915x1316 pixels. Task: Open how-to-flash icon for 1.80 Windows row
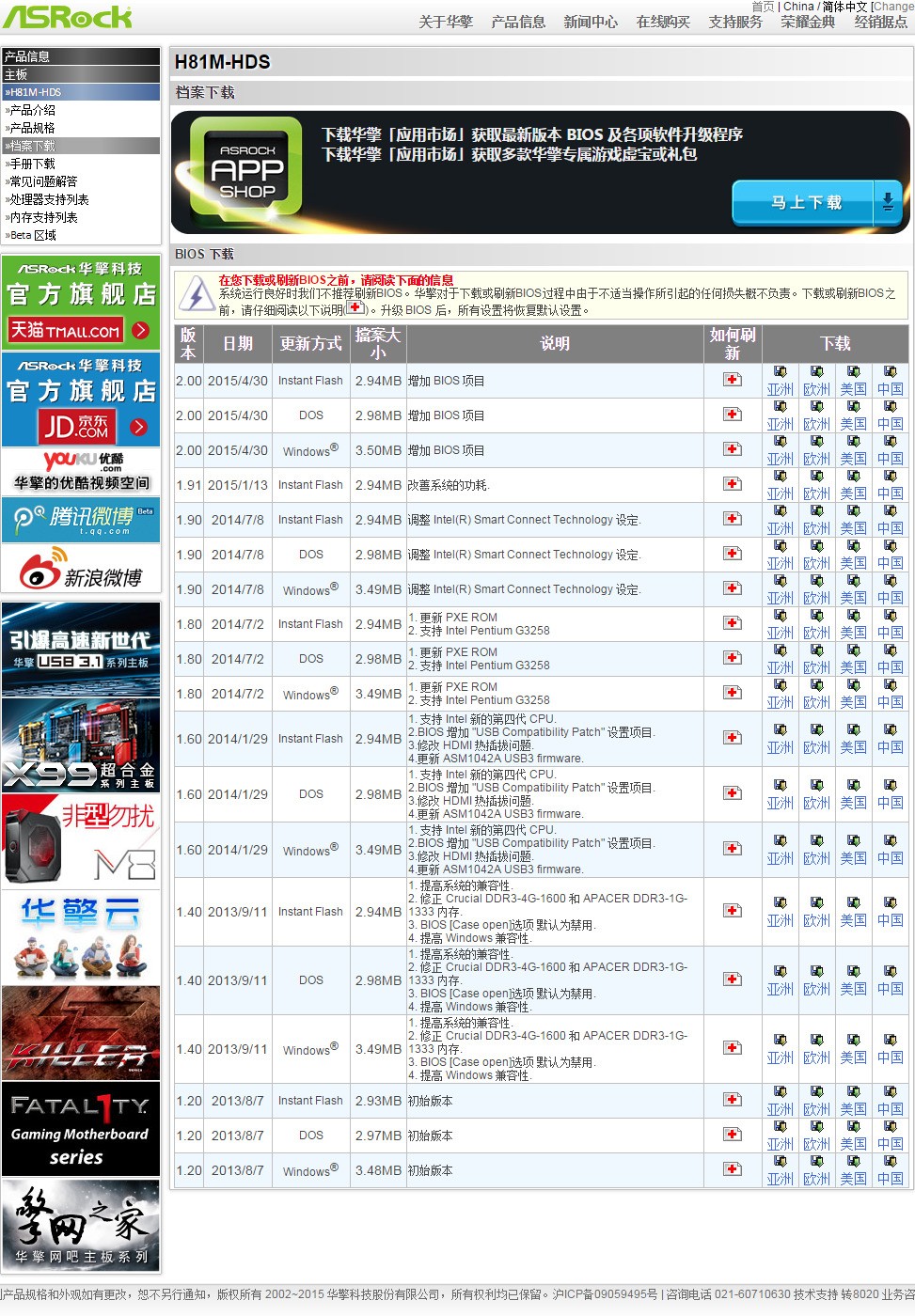[x=733, y=693]
